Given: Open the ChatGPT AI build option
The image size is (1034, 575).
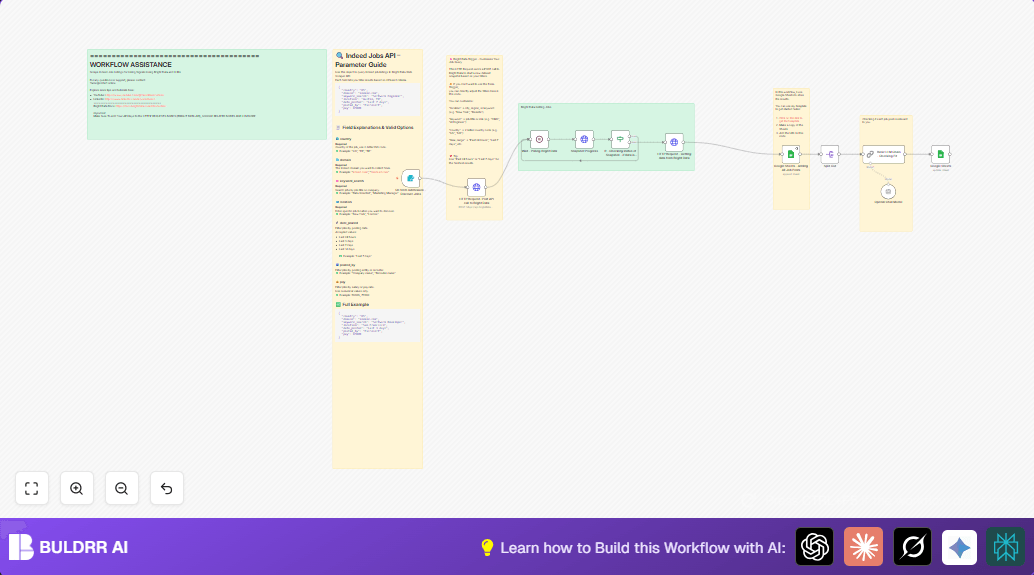Looking at the screenshot, I should (814, 547).
